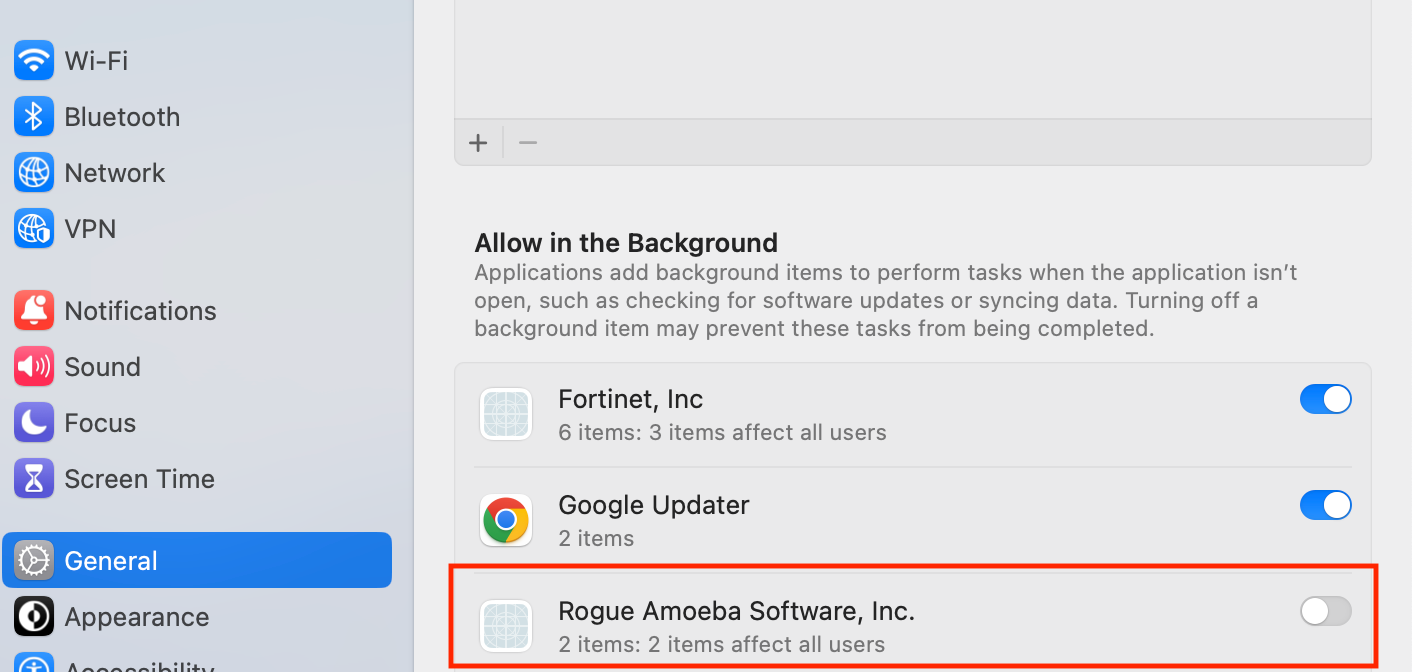Add a login item with plus button
The image size is (1412, 672).
pos(478,143)
